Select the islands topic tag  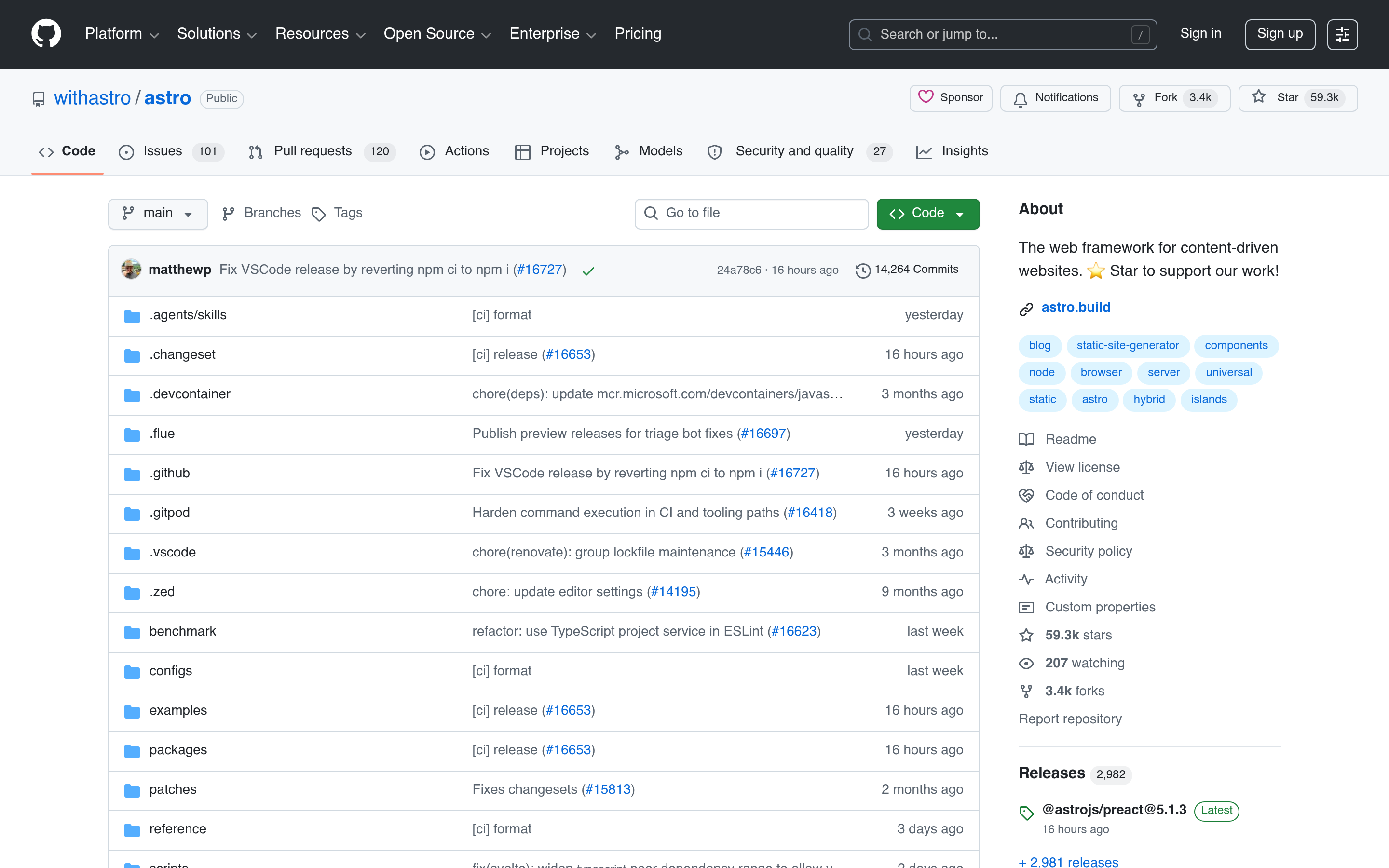pyautogui.click(x=1208, y=400)
